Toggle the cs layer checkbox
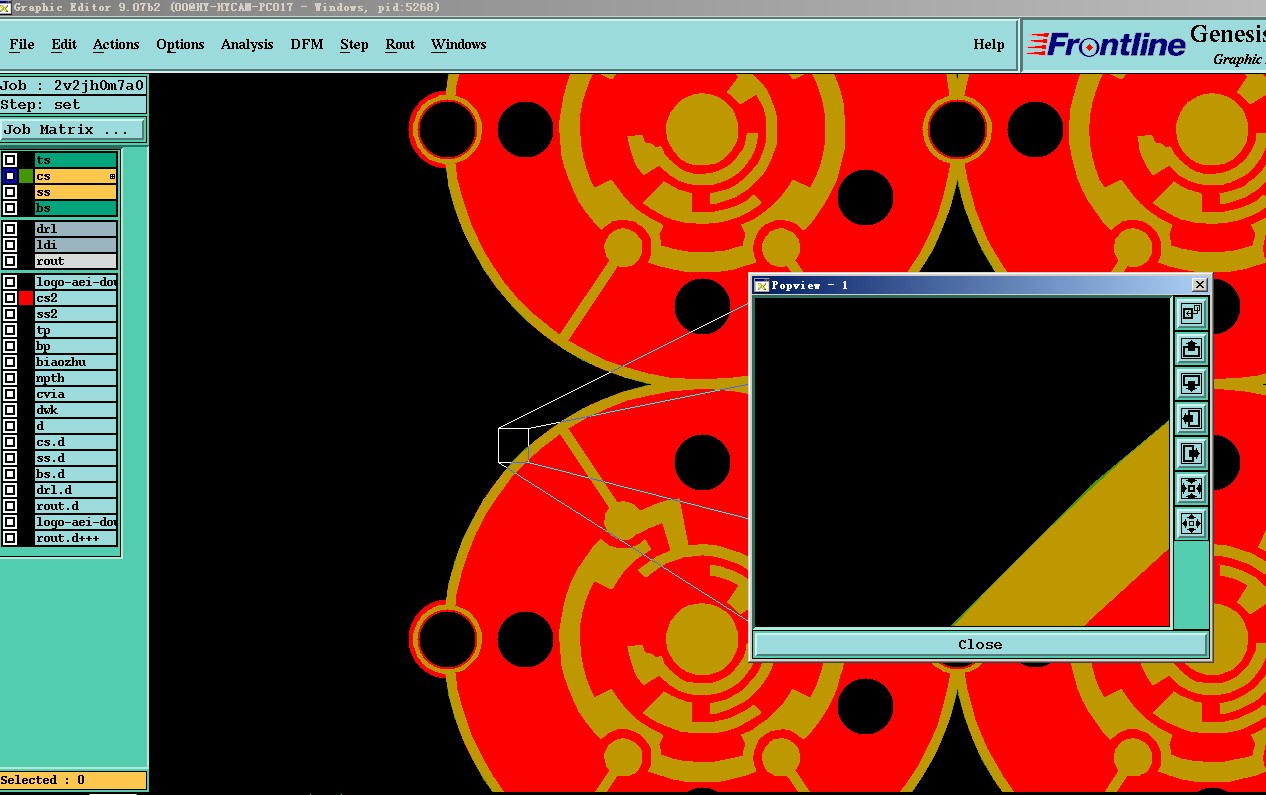Image resolution: width=1266 pixels, height=795 pixels. [10, 176]
